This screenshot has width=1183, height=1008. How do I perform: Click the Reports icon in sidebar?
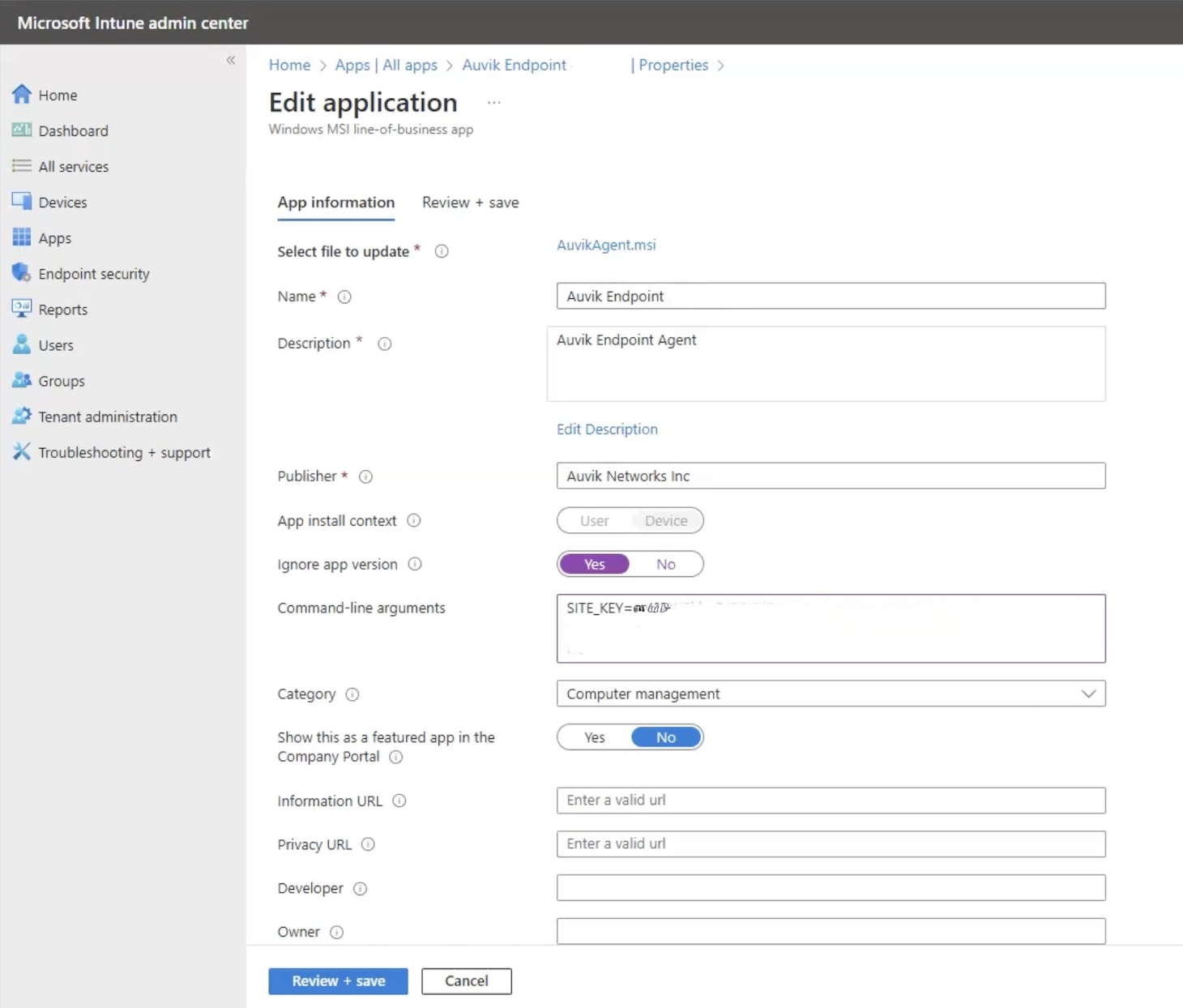[x=22, y=309]
